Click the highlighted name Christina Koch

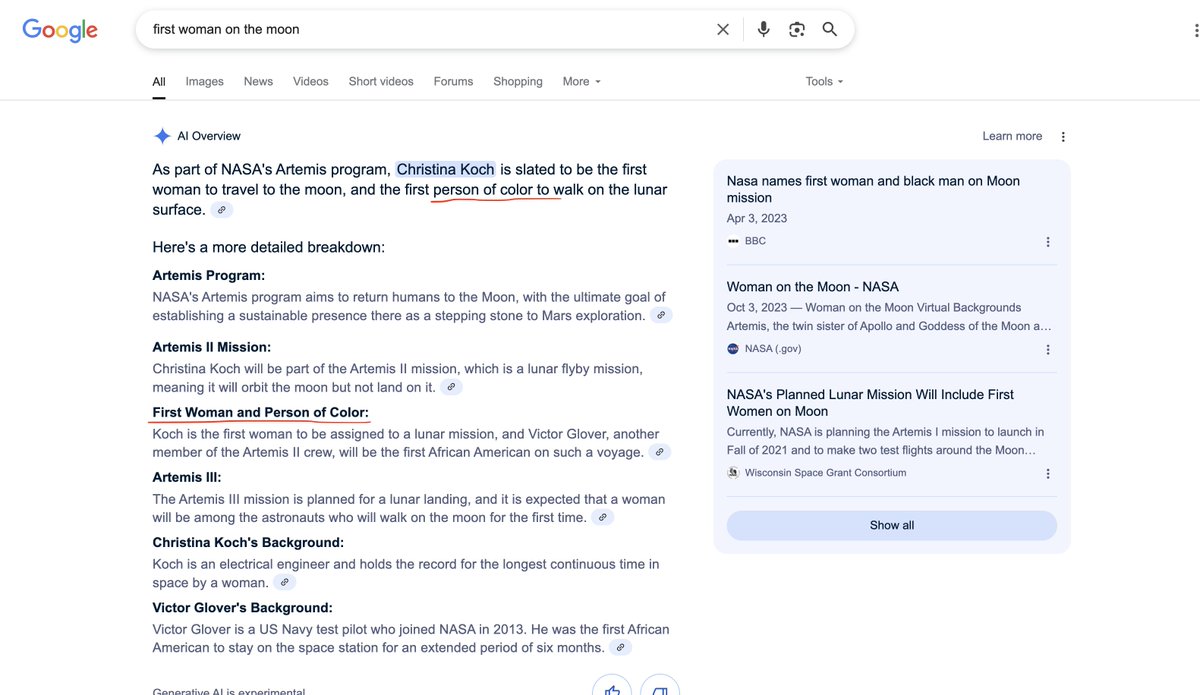point(446,170)
